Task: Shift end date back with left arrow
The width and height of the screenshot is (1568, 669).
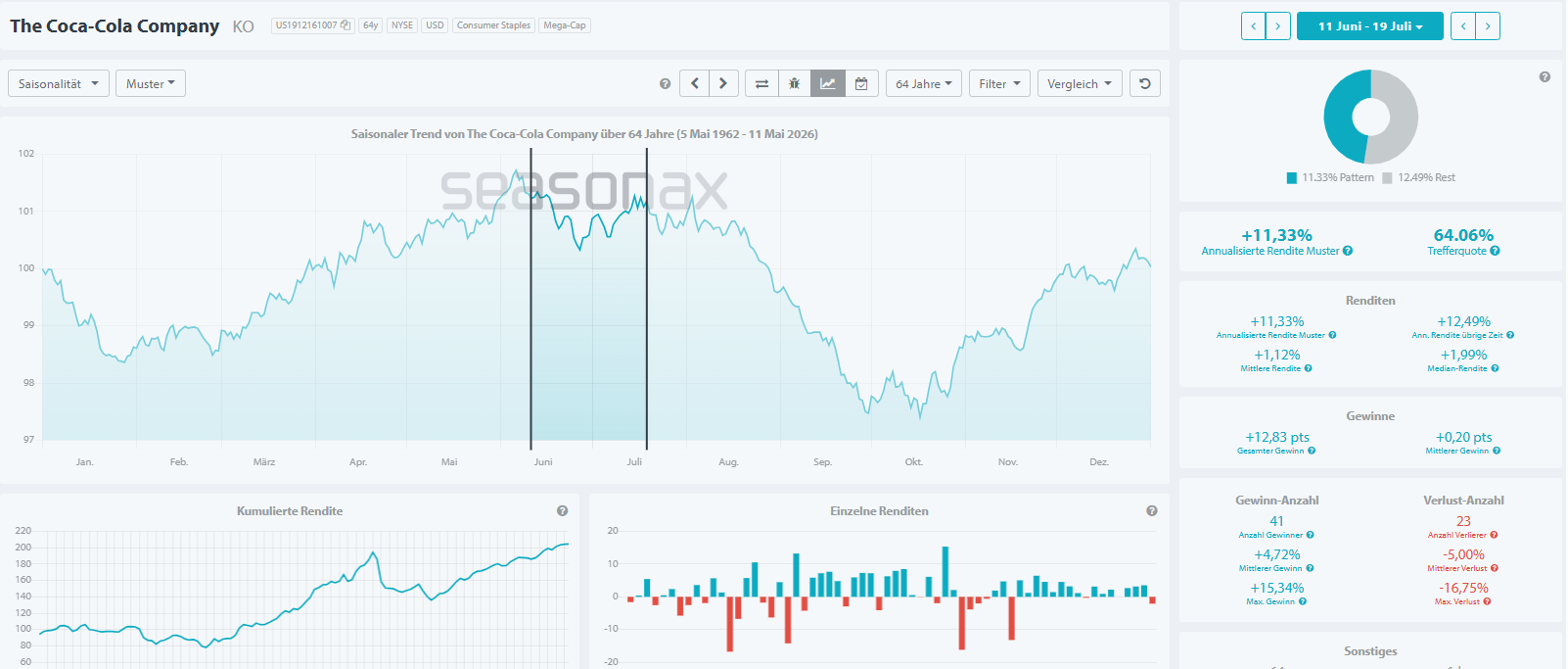Action: click(x=1463, y=26)
